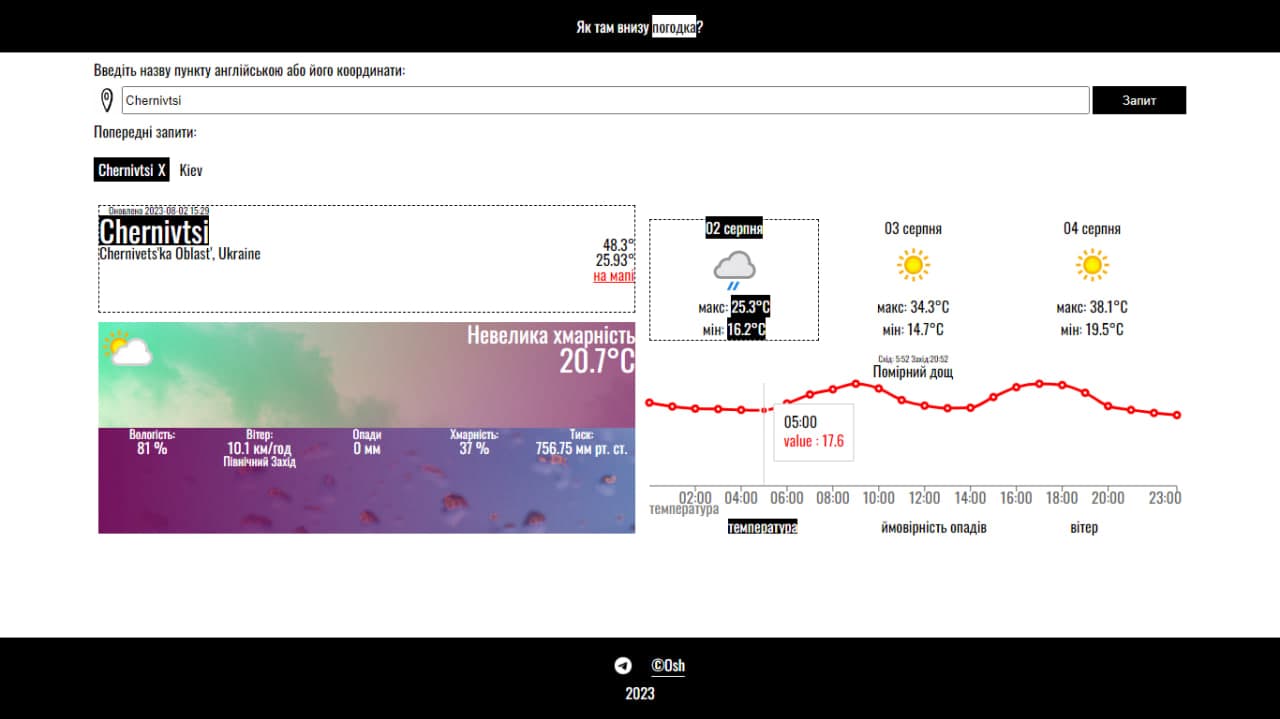
Task: Switch chart to температура tab
Action: point(762,527)
